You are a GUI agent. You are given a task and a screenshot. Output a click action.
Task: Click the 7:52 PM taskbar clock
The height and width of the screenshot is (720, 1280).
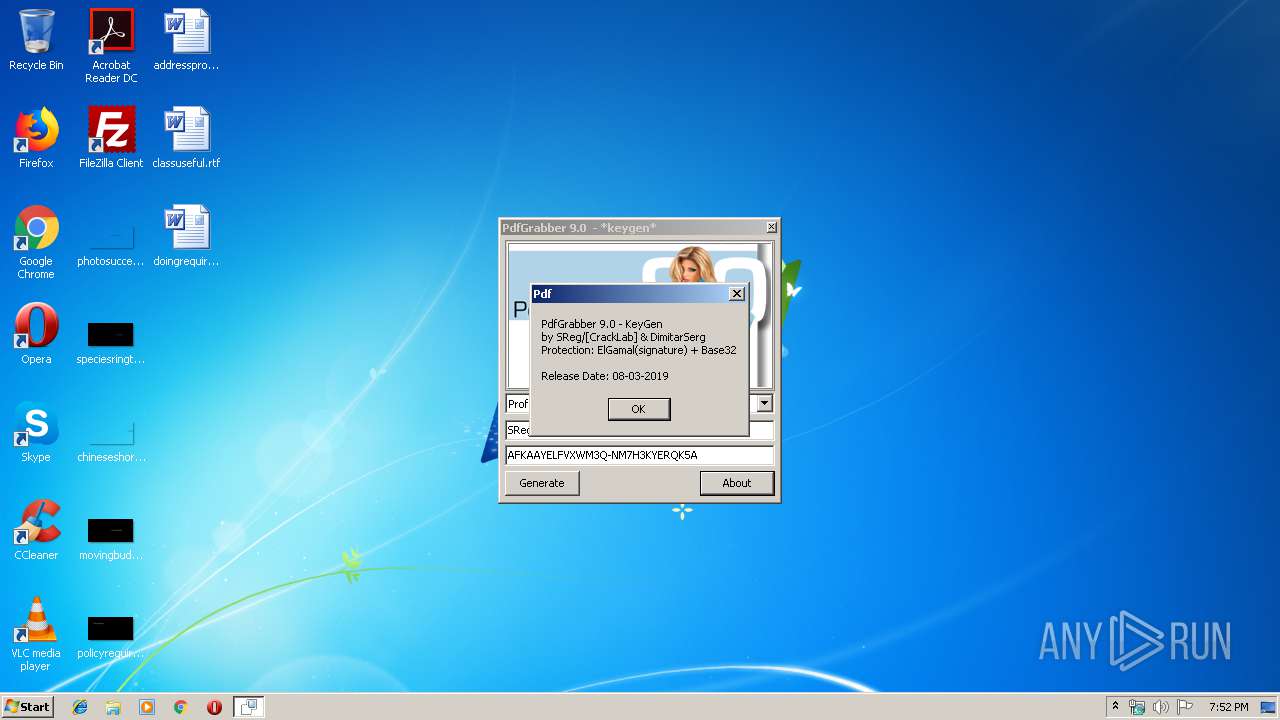click(x=1228, y=707)
